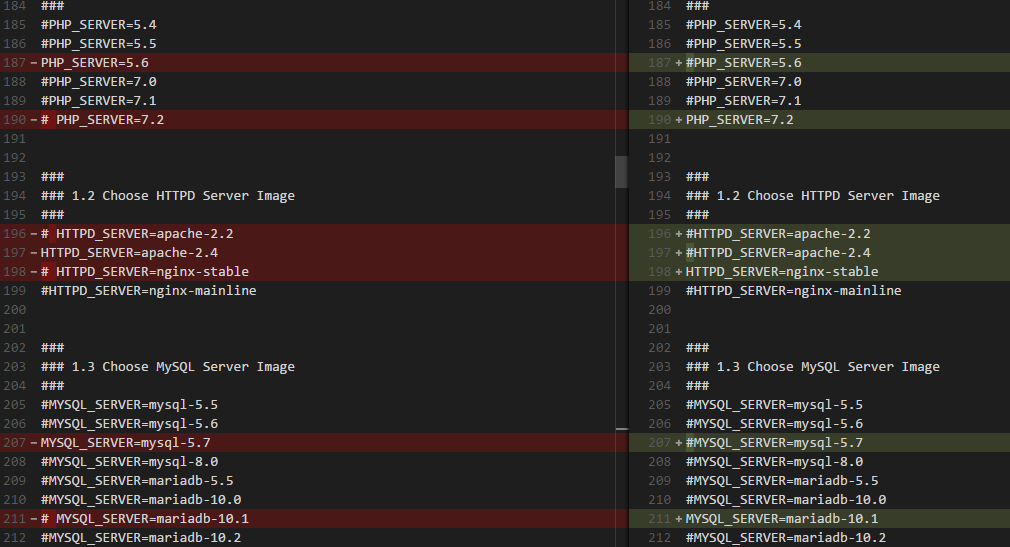This screenshot has width=1010, height=547.
Task: Select #PHP_SERVER=5.4 in left pane
Action: coord(99,24)
